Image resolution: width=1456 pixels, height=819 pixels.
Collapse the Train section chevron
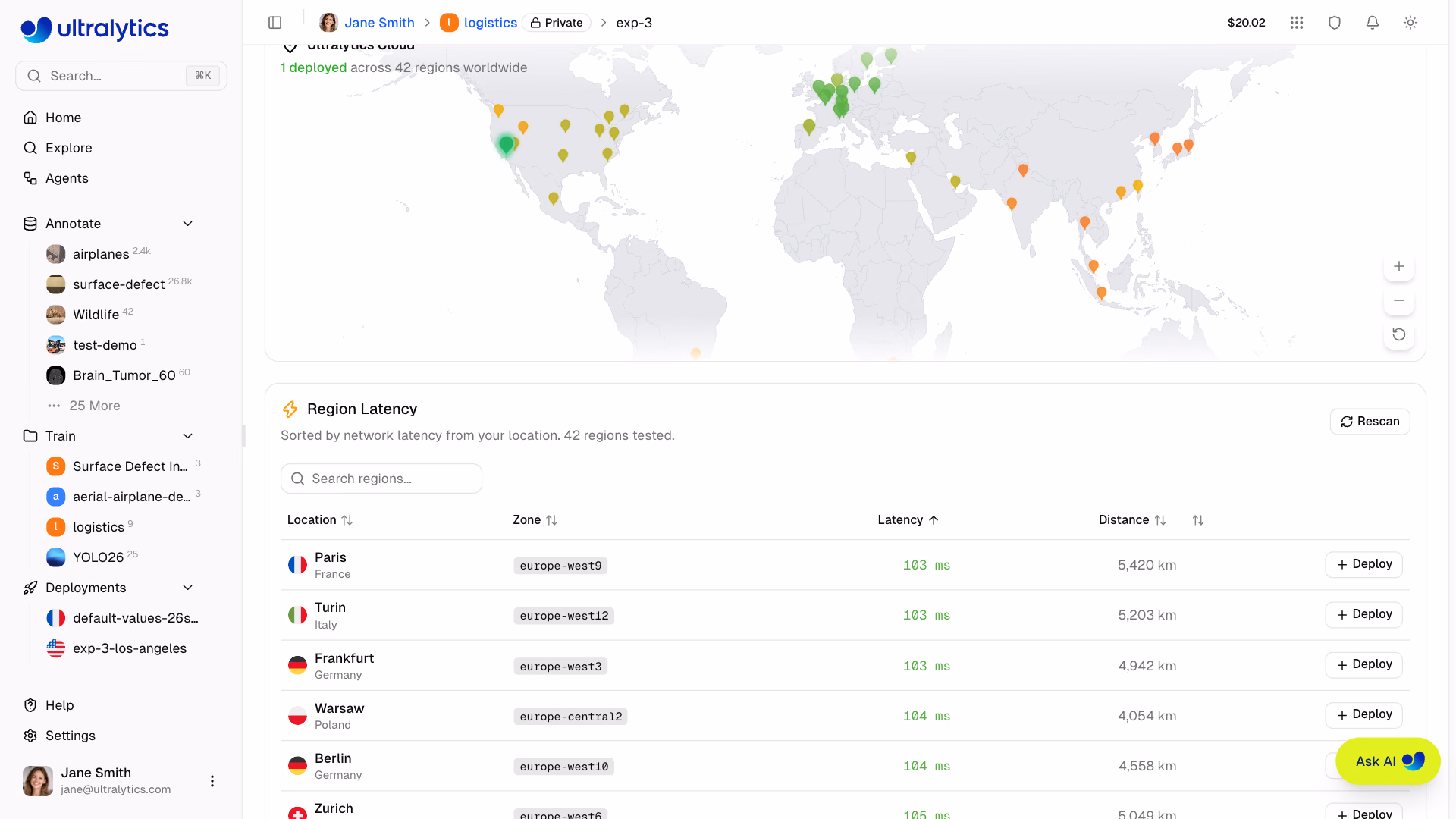pyautogui.click(x=188, y=436)
